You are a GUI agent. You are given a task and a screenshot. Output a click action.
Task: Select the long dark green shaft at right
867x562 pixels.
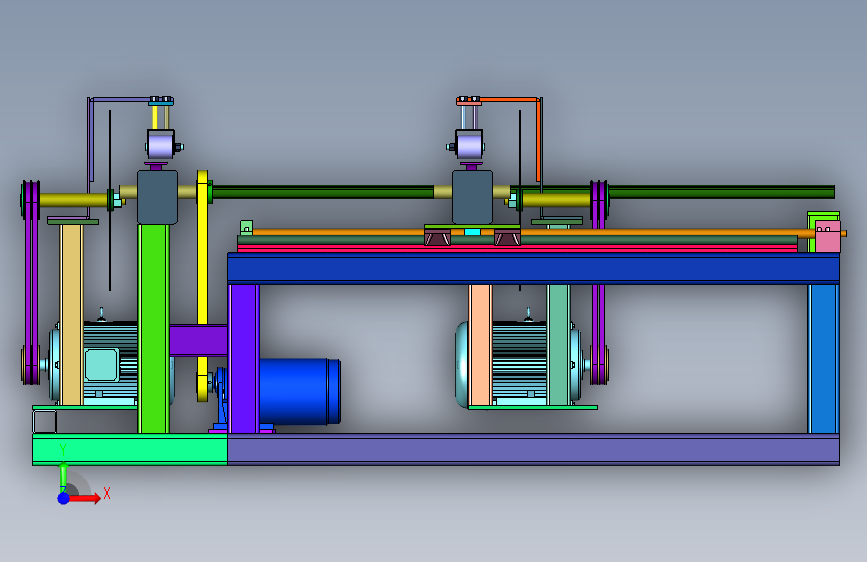(722, 192)
